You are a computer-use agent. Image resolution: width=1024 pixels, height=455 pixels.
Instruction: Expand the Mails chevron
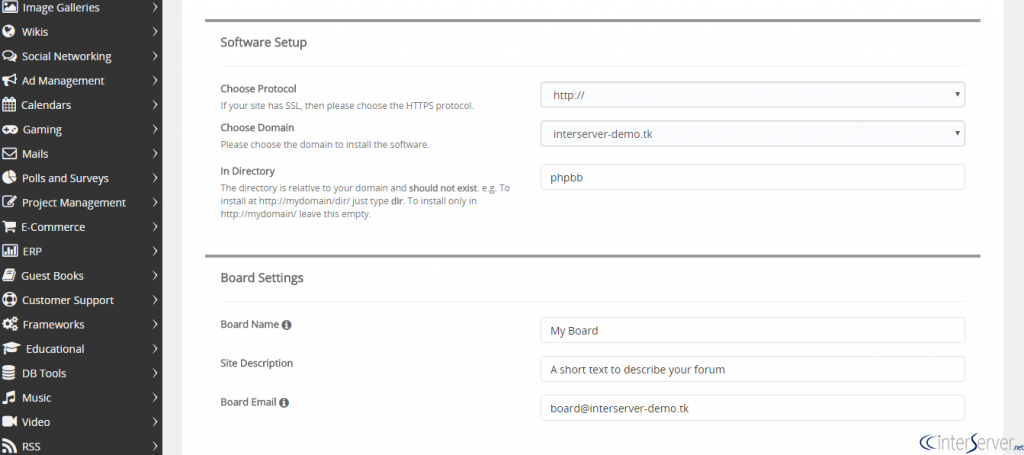pos(155,153)
